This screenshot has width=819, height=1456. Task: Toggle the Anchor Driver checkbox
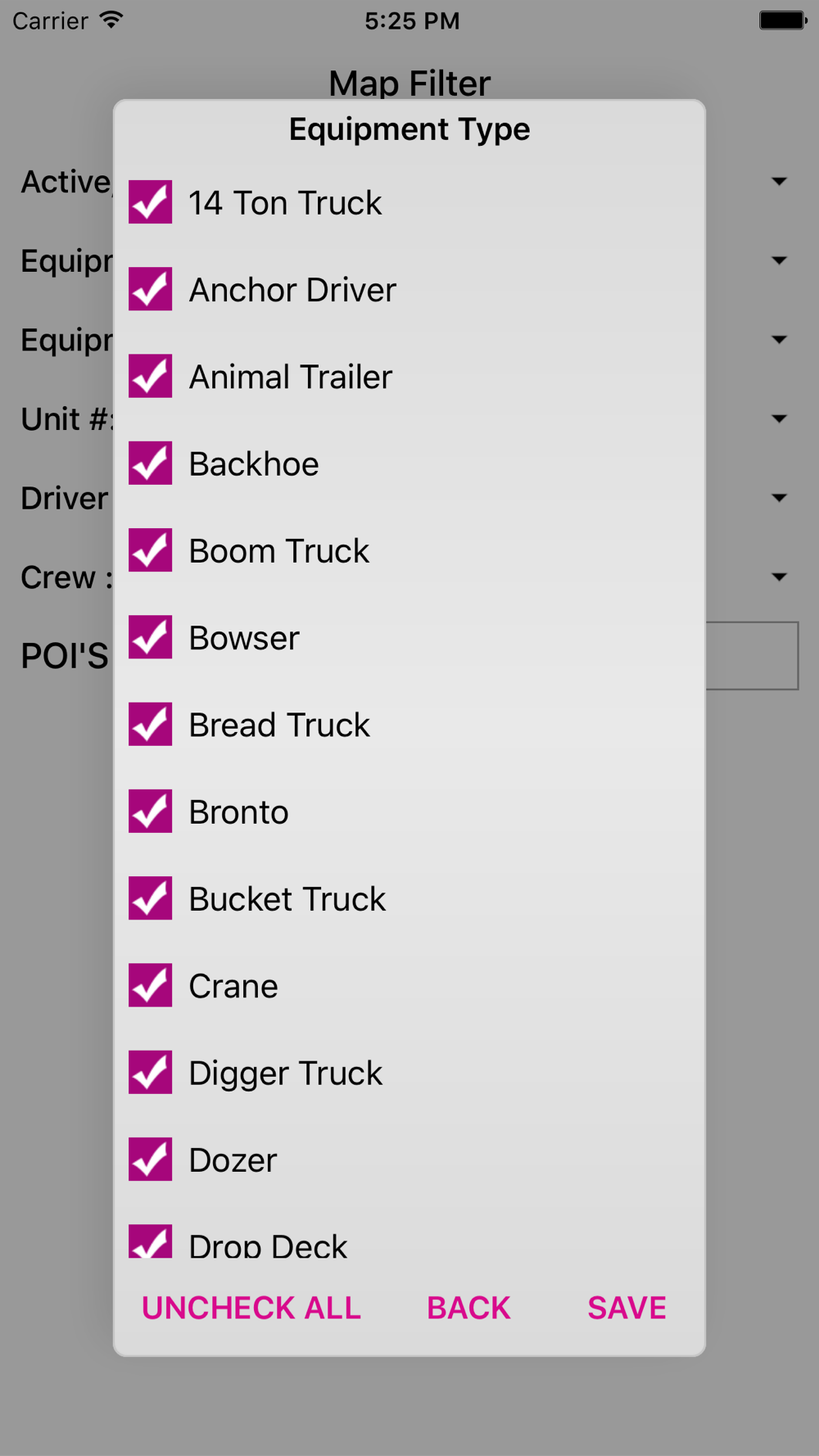(x=151, y=289)
